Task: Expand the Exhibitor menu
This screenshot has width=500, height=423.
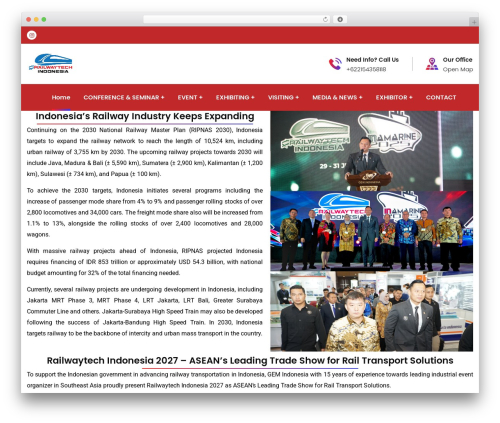Action: [394, 97]
